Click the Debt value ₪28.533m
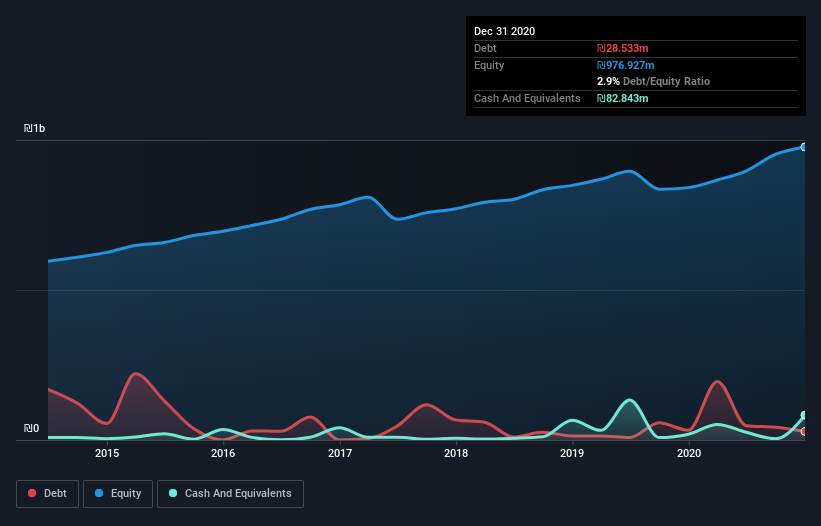The height and width of the screenshot is (526, 821). [623, 48]
